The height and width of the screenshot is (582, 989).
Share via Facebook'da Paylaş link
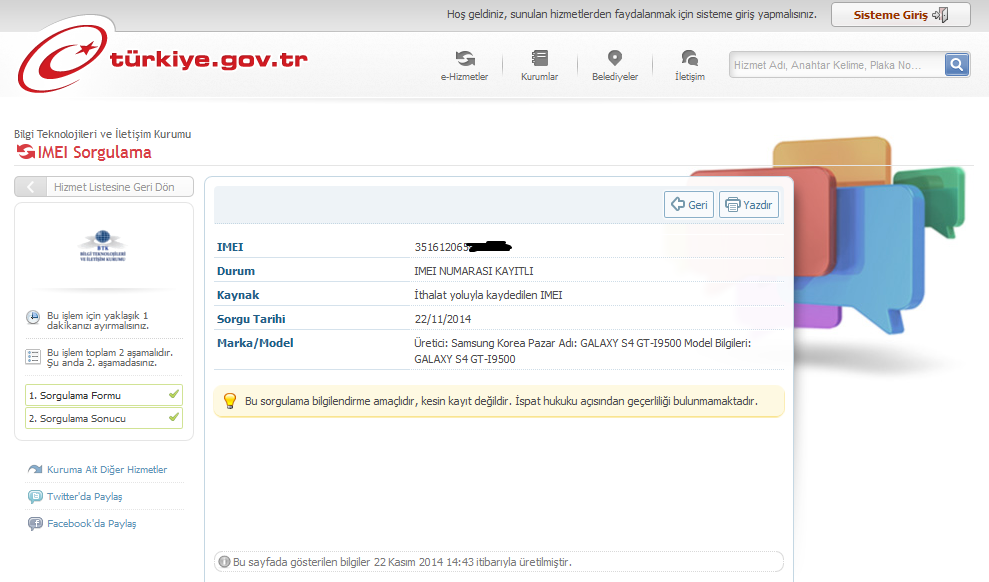pyautogui.click(x=91, y=523)
